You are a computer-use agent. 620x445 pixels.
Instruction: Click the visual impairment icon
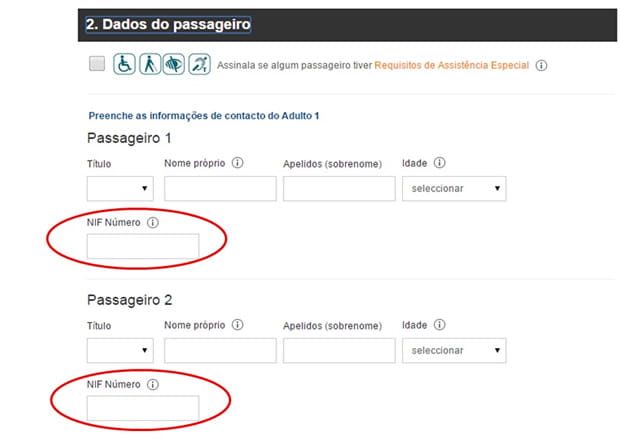point(174,65)
